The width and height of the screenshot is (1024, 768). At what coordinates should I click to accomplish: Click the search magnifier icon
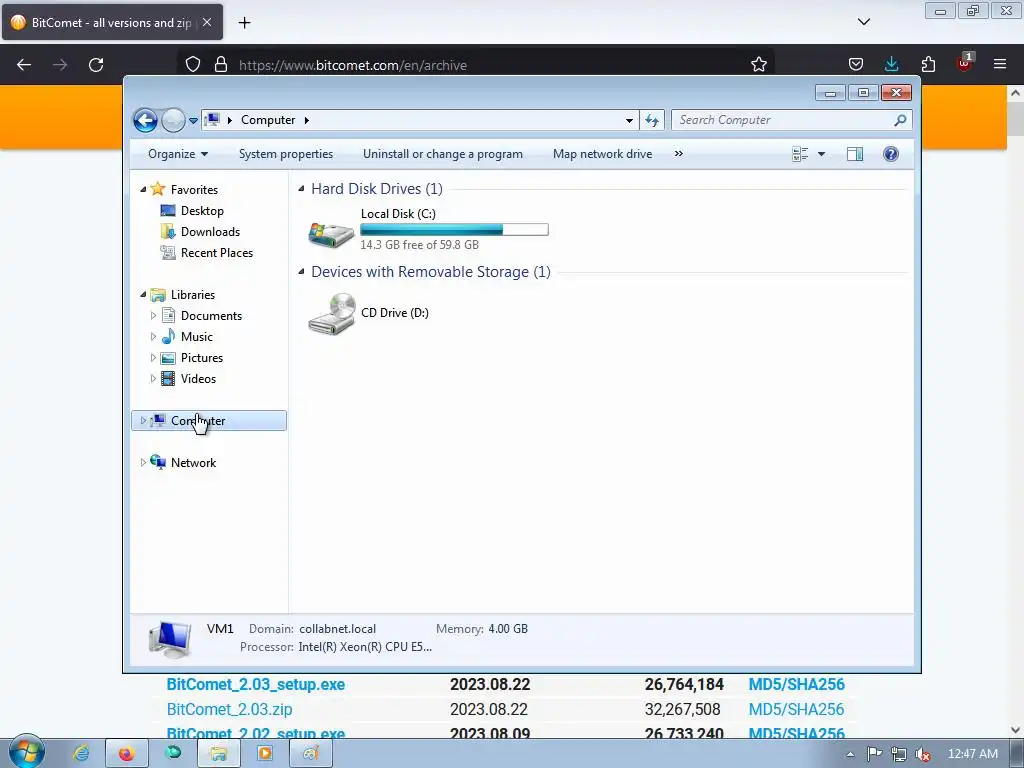[x=901, y=120]
